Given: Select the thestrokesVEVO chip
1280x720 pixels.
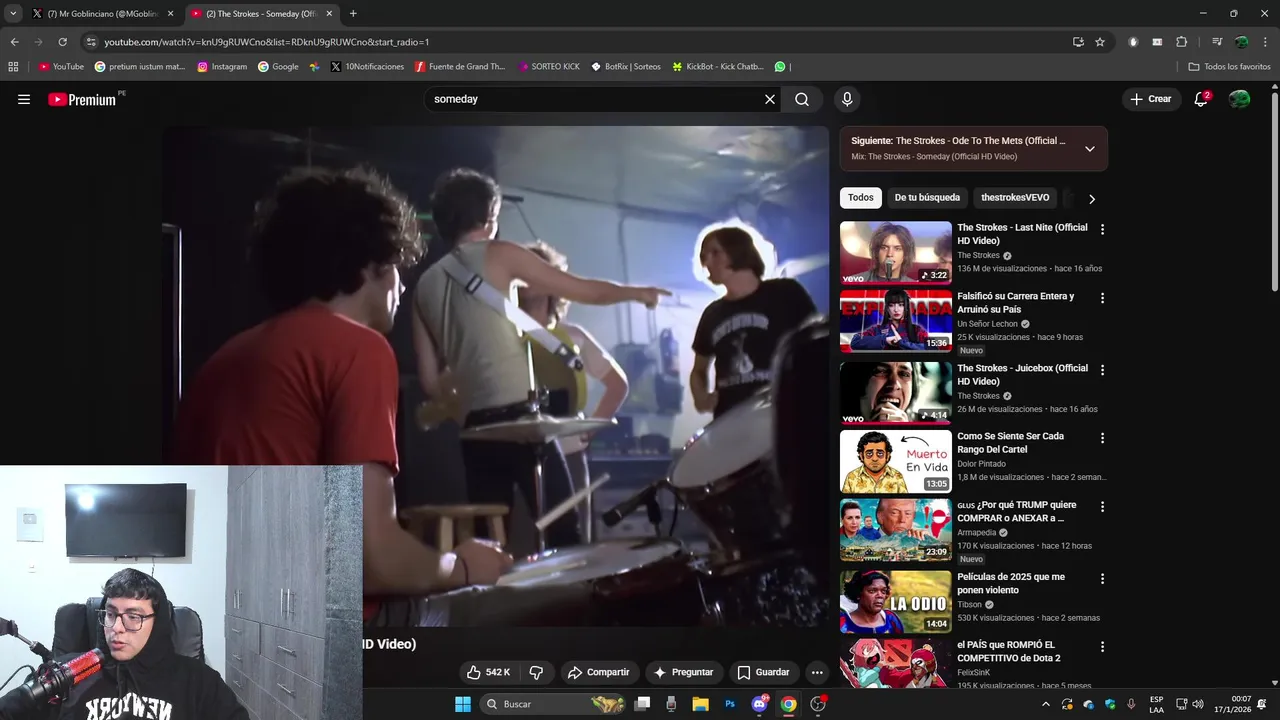Looking at the screenshot, I should click(1015, 198).
